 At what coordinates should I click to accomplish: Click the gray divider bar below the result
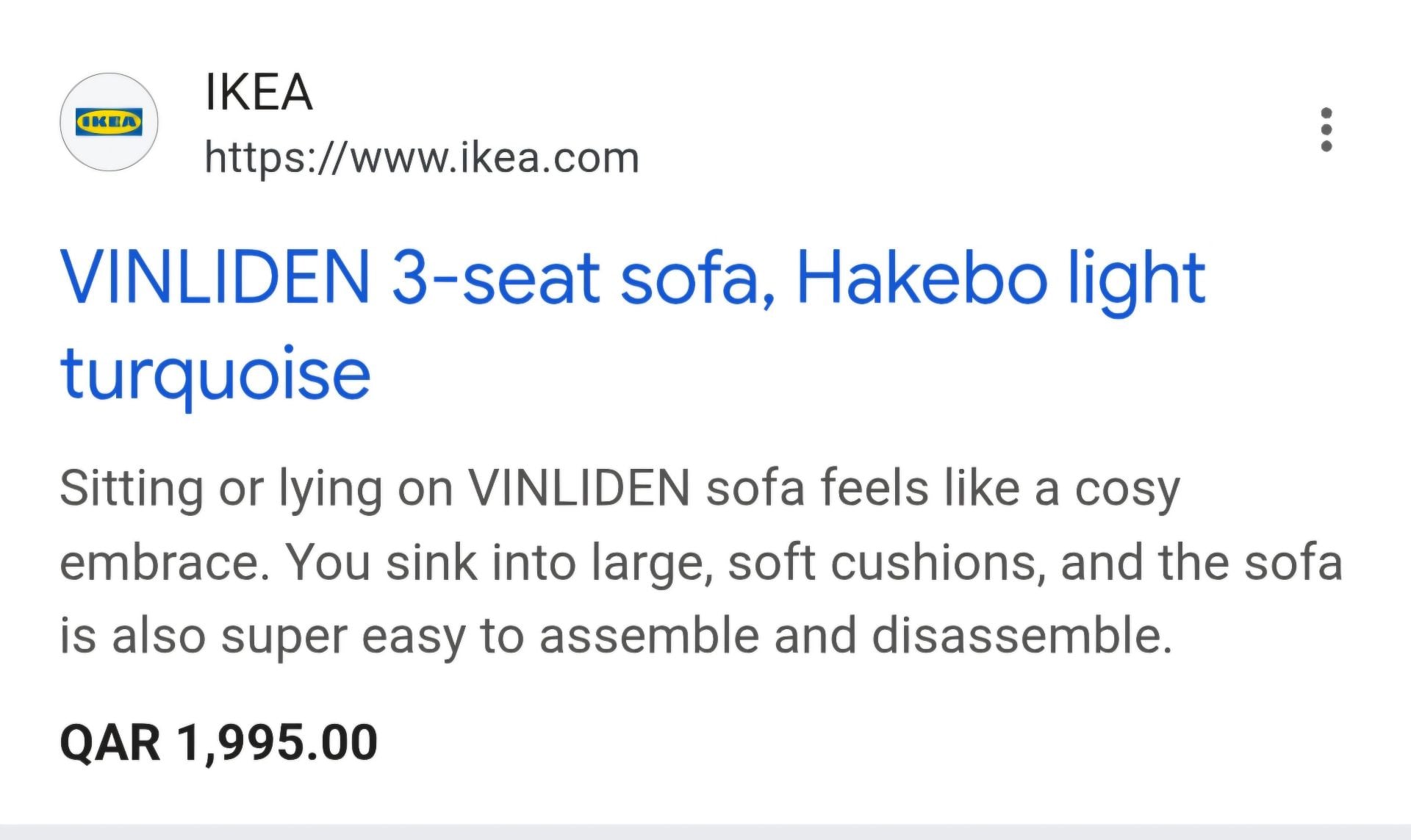tap(705, 832)
